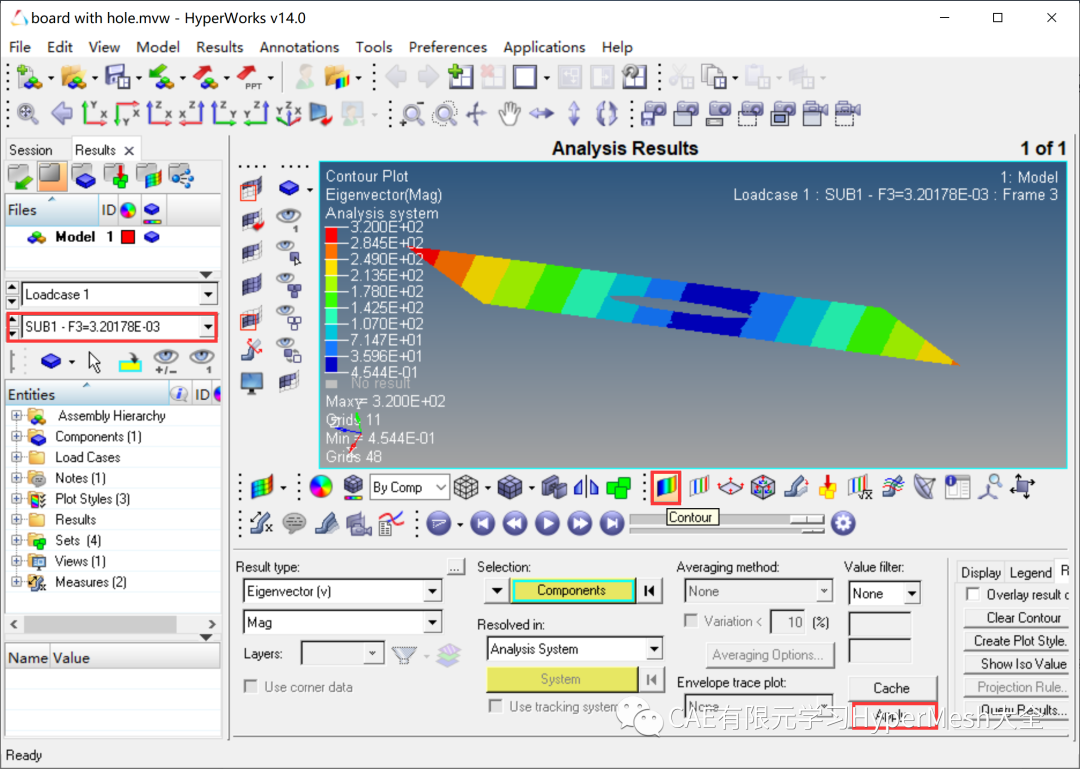Check the Overlay result display checkbox
1080x769 pixels.
(972, 594)
